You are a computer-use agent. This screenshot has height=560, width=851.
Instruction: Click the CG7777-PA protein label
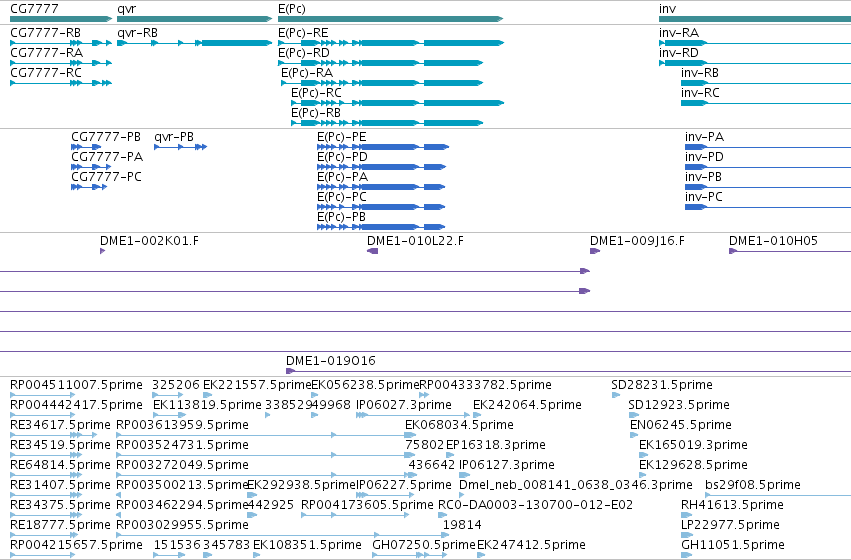(x=107, y=157)
